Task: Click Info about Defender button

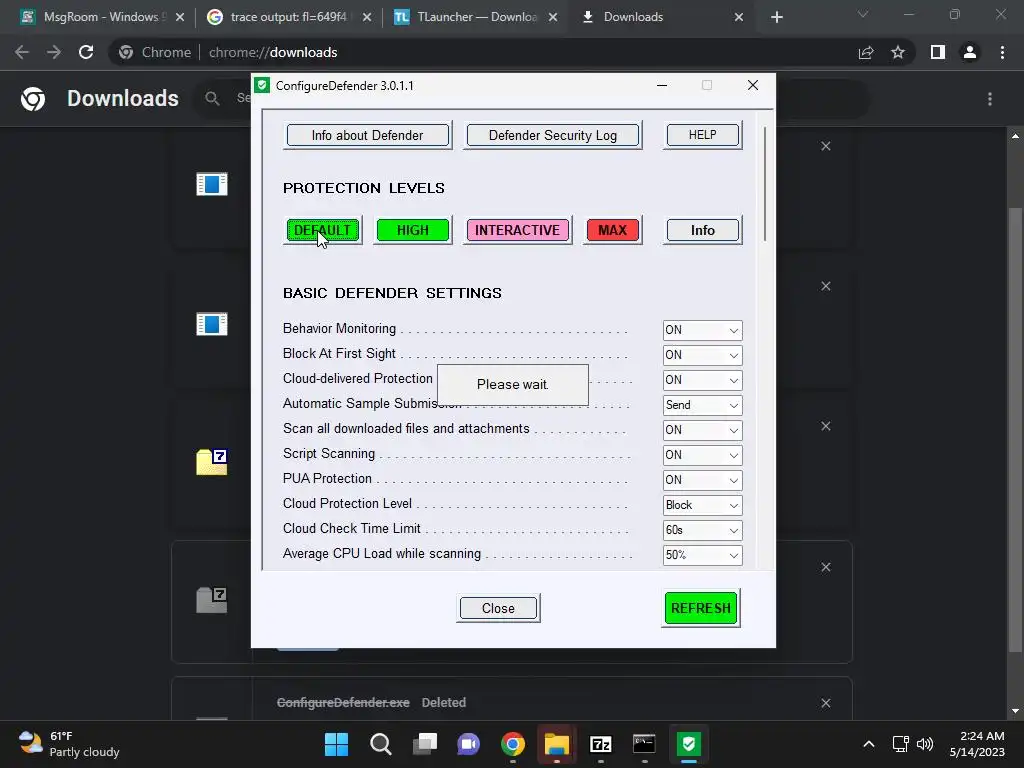Action: pyautogui.click(x=368, y=135)
